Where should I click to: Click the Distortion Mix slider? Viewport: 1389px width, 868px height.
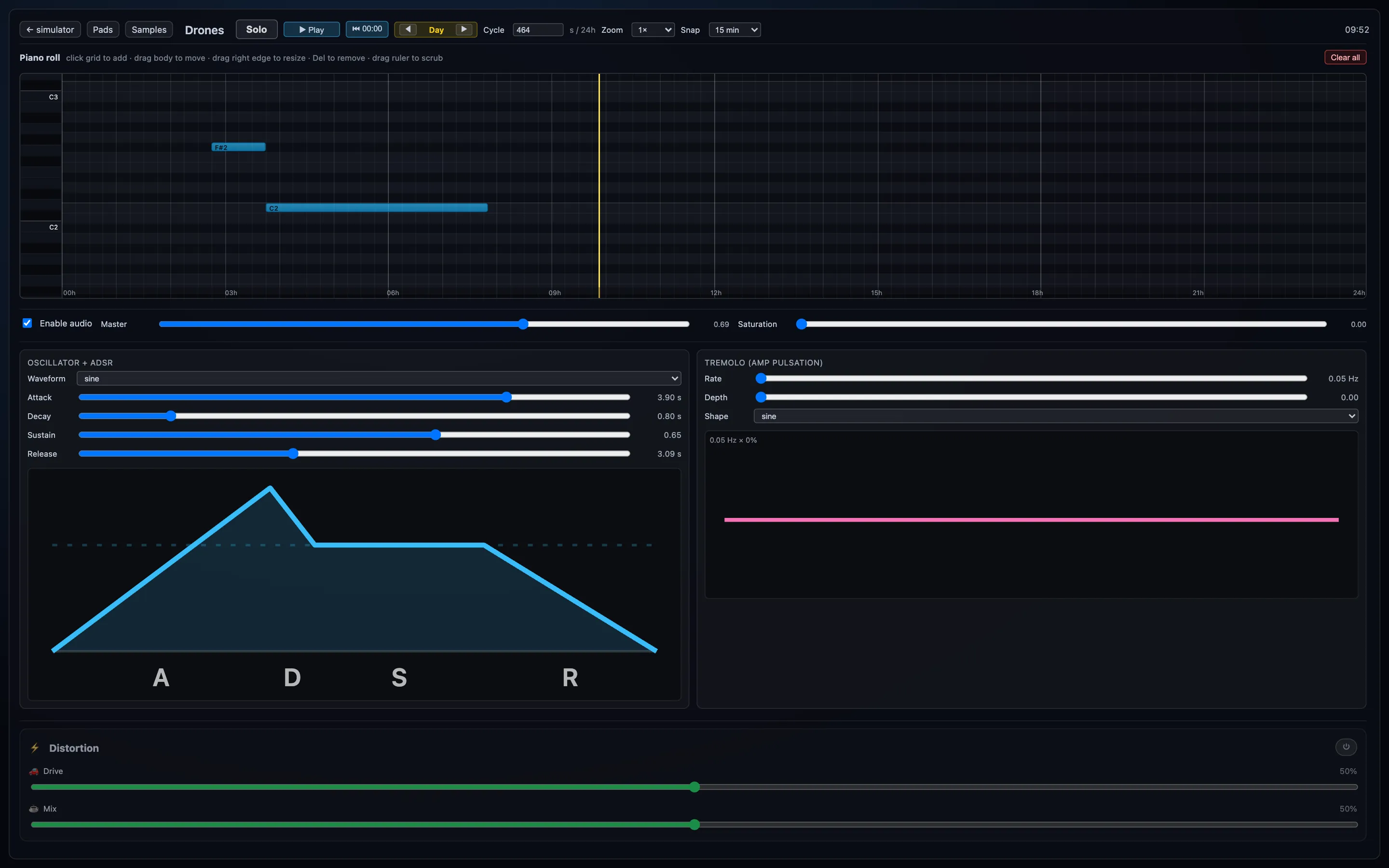pyautogui.click(x=694, y=825)
